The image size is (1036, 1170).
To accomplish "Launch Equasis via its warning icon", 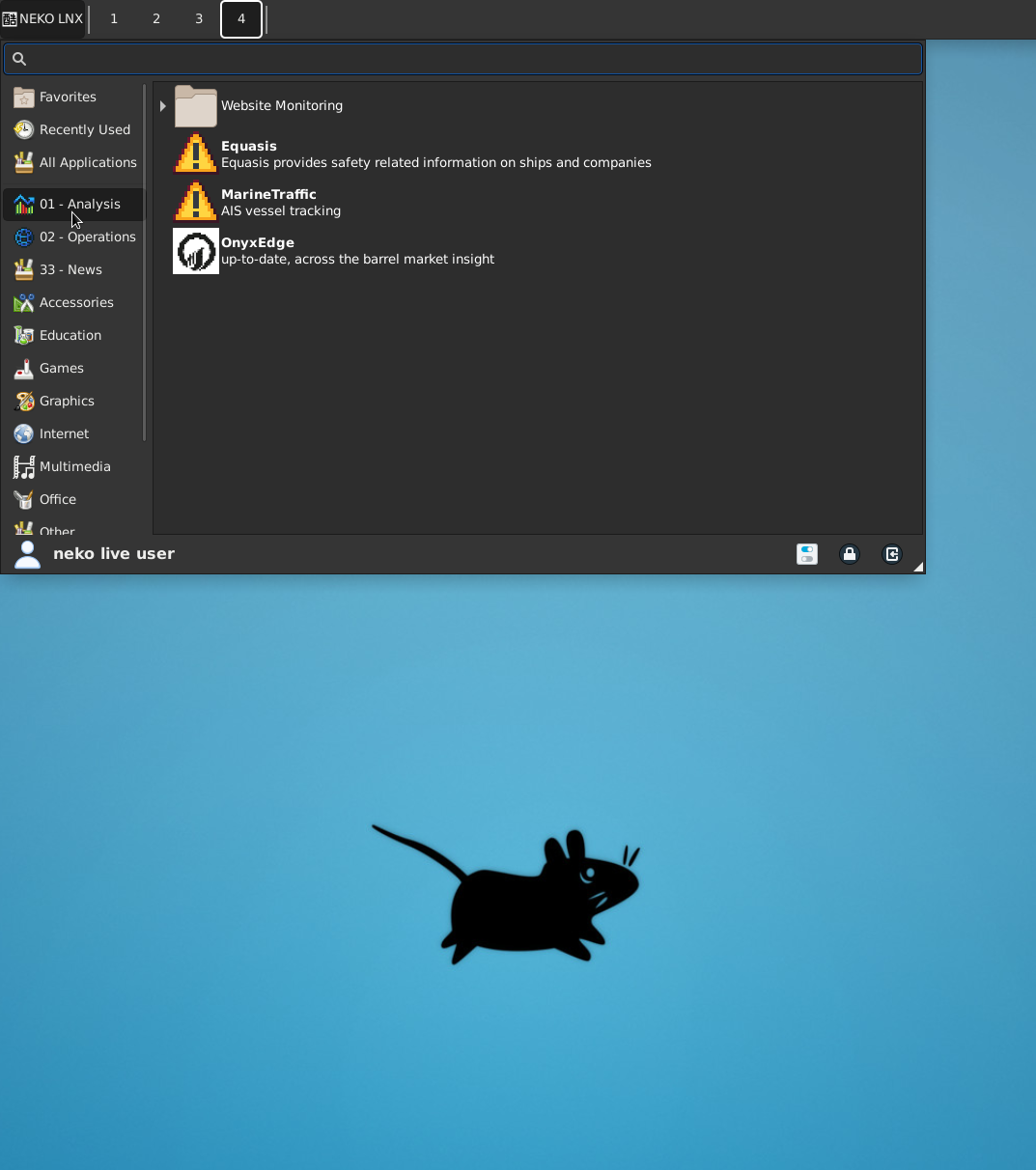I will point(196,154).
